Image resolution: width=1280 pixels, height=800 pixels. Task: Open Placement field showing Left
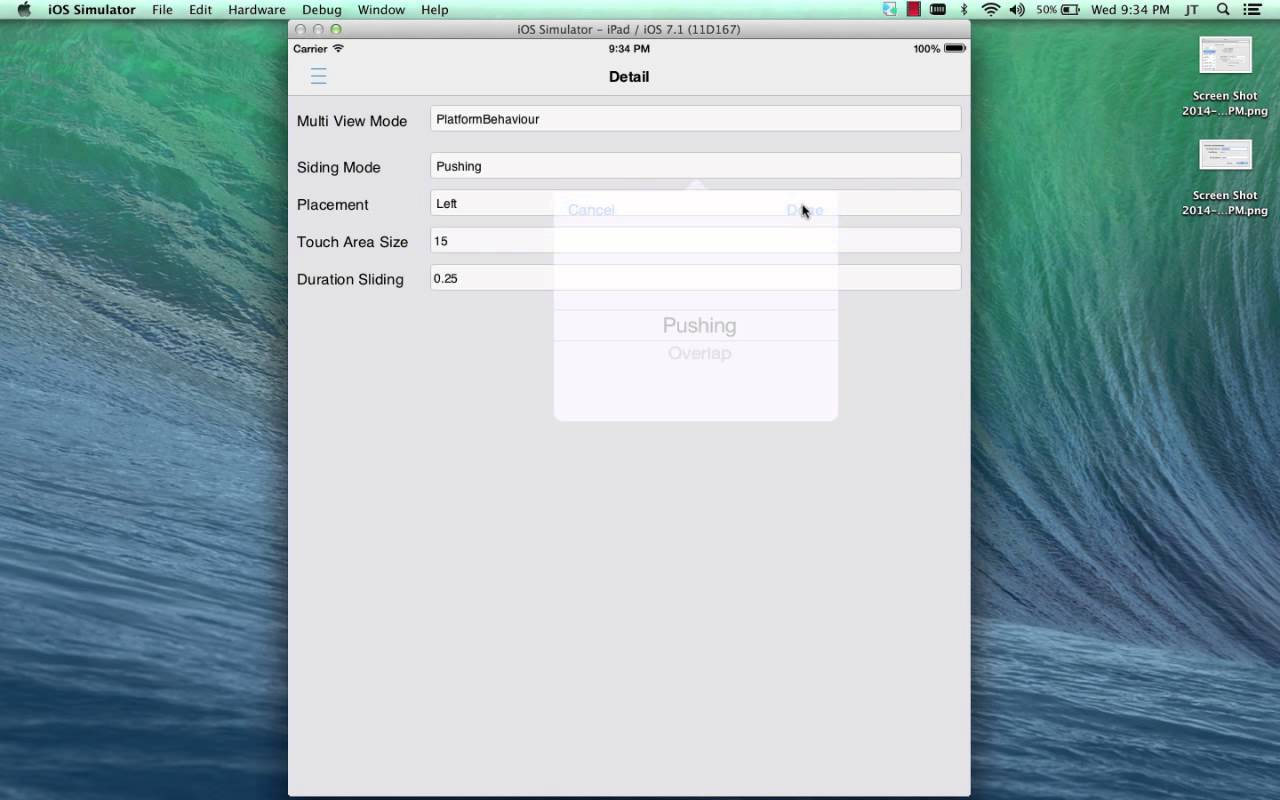(x=696, y=203)
